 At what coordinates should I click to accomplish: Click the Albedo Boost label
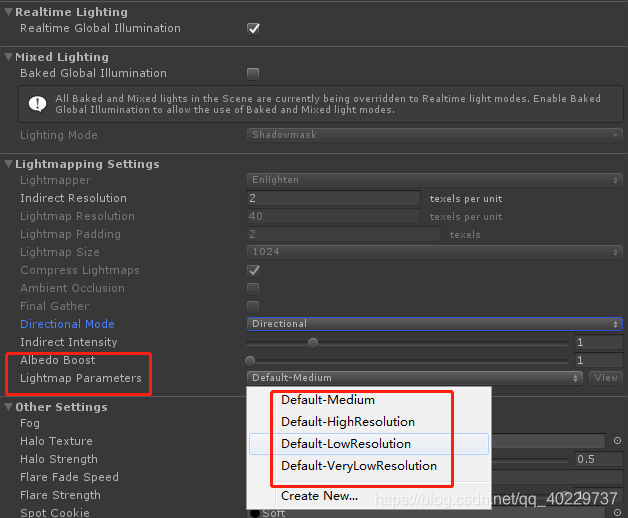point(58,360)
